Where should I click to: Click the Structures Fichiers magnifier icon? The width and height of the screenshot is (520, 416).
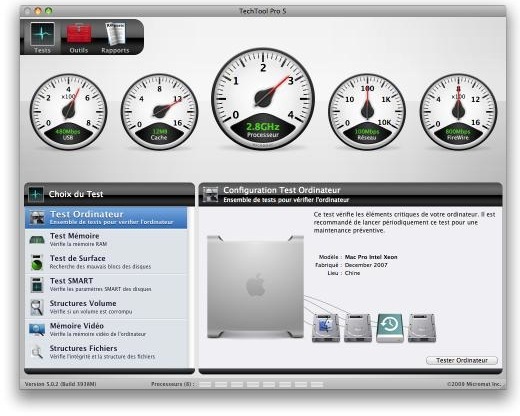37,352
